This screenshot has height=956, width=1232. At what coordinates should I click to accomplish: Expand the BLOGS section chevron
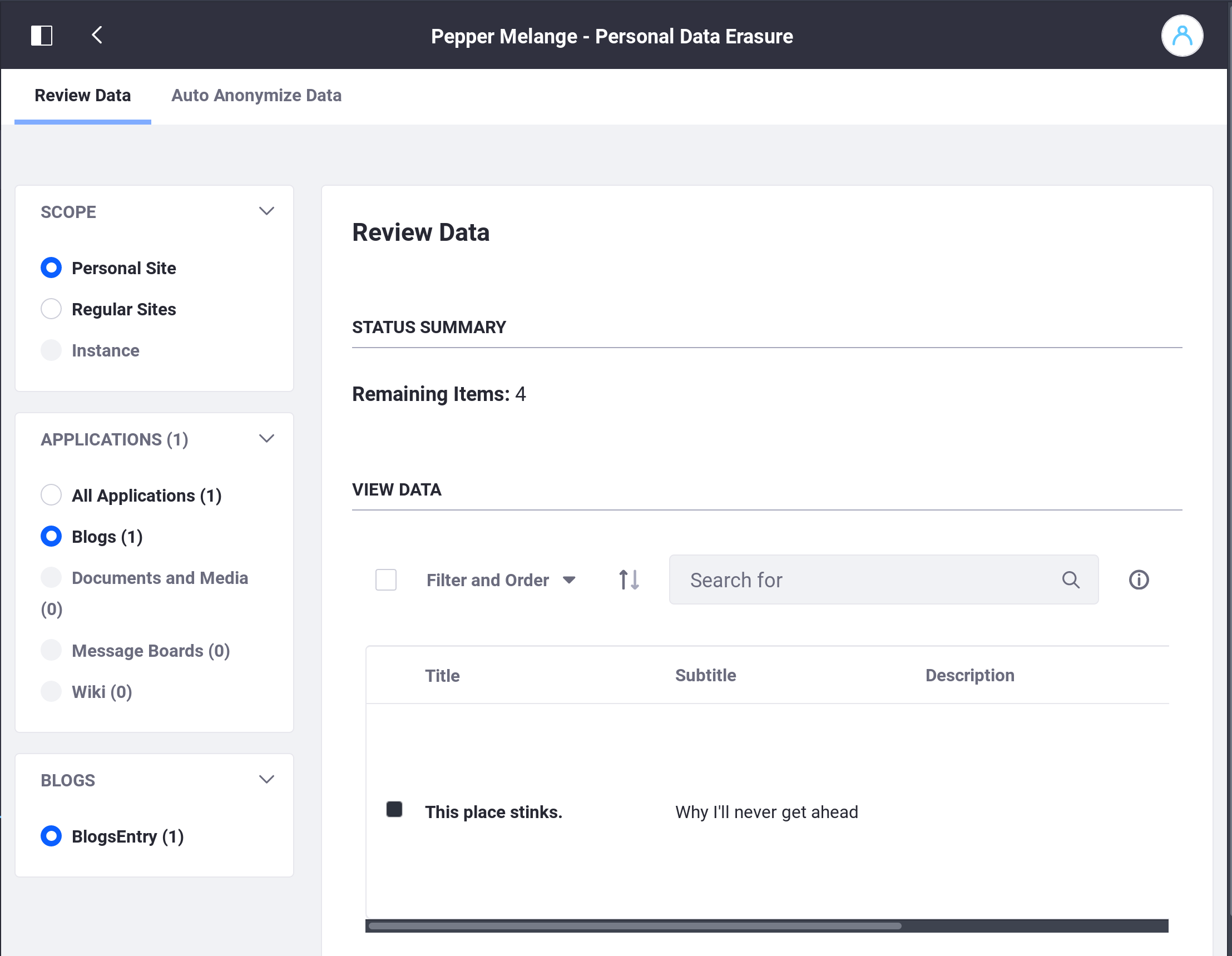click(265, 780)
